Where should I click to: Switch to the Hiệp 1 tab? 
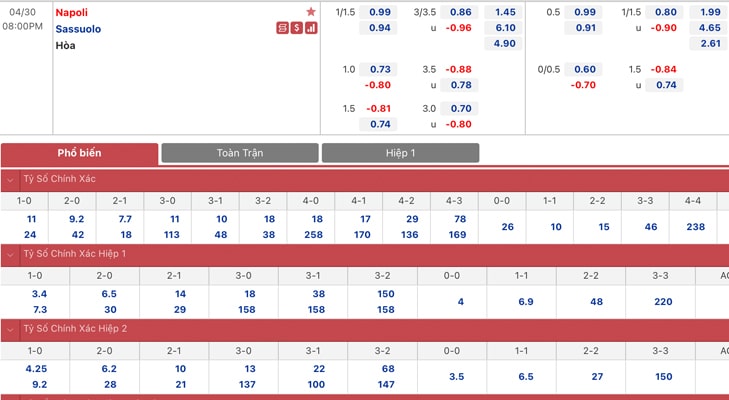pos(400,153)
